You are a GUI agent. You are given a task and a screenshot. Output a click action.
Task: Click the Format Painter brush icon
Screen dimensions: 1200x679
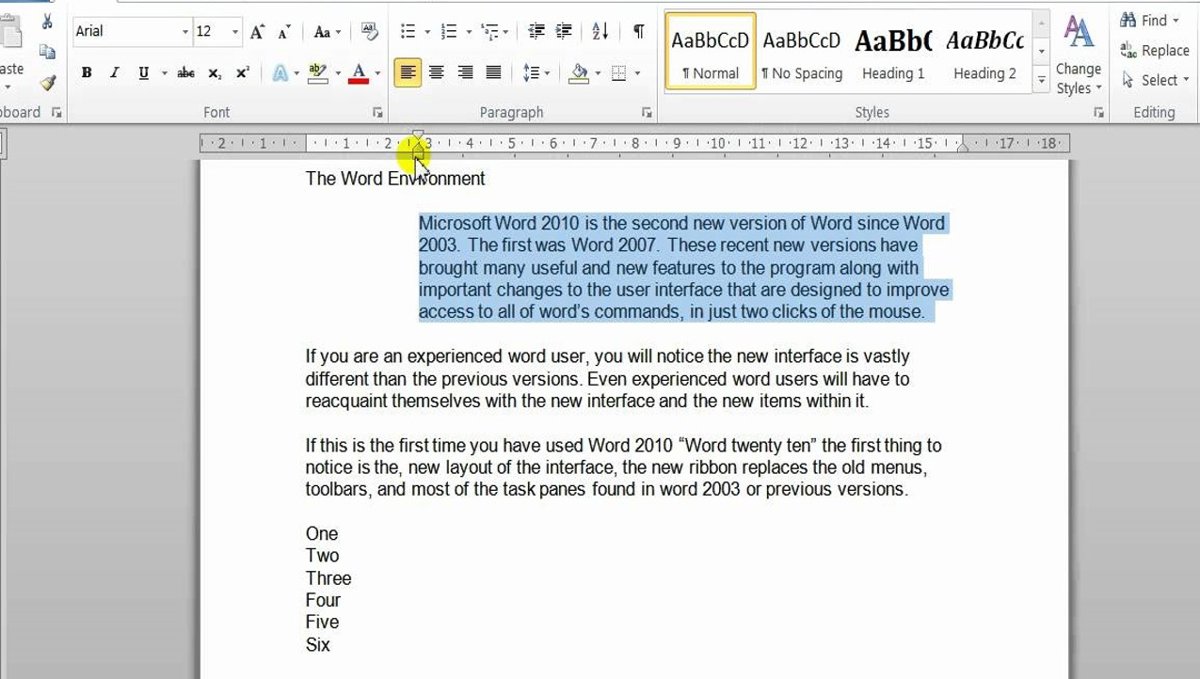point(47,82)
